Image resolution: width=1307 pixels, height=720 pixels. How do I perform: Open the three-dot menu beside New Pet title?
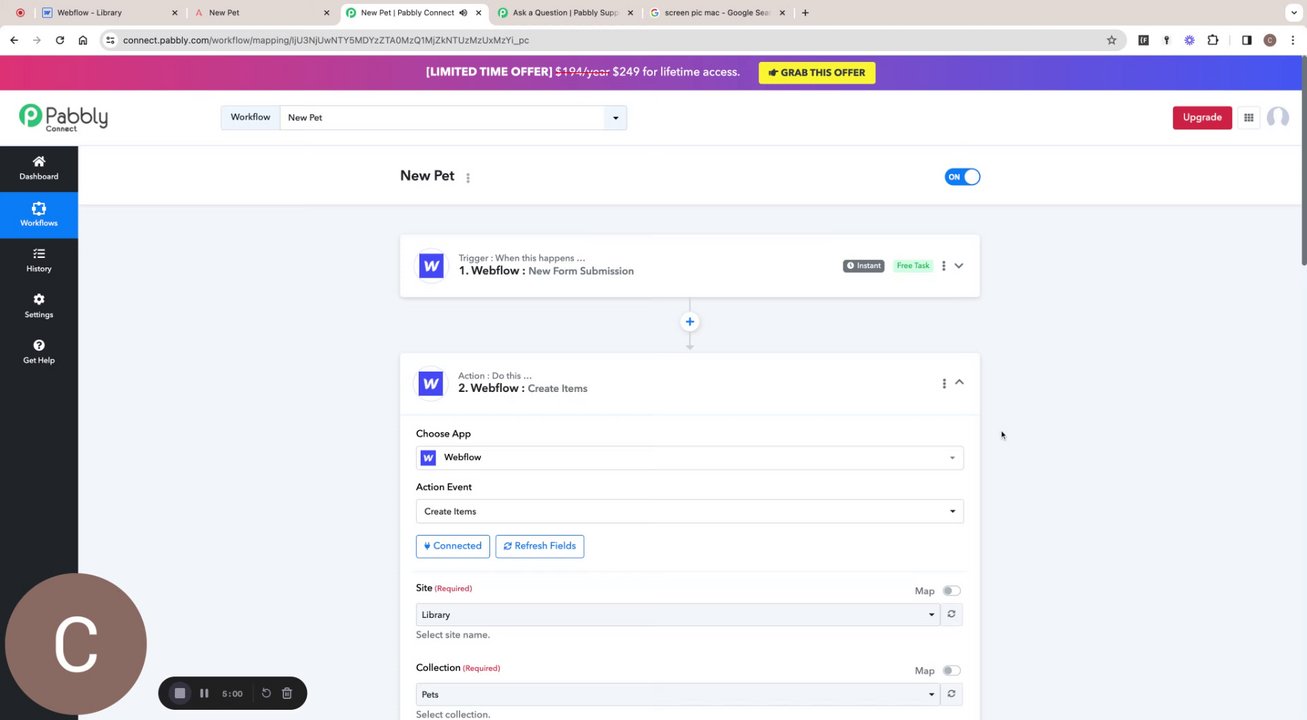(467, 178)
